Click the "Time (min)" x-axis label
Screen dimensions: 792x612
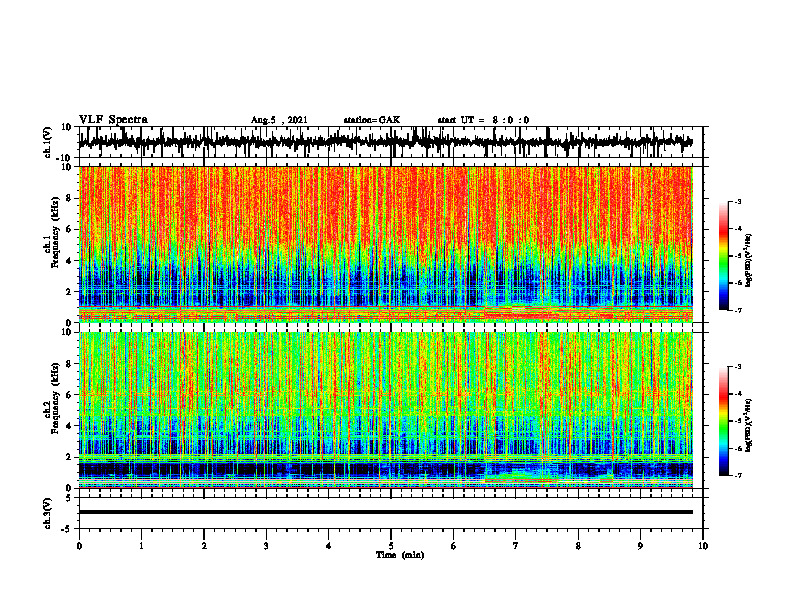(x=400, y=555)
